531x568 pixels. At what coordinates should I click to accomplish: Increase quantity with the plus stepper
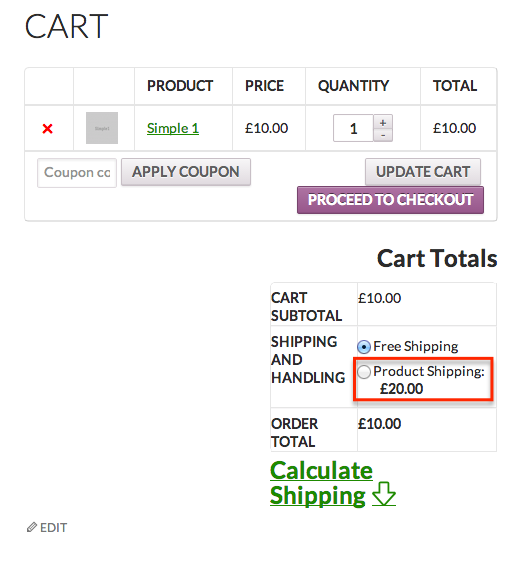pos(383,122)
